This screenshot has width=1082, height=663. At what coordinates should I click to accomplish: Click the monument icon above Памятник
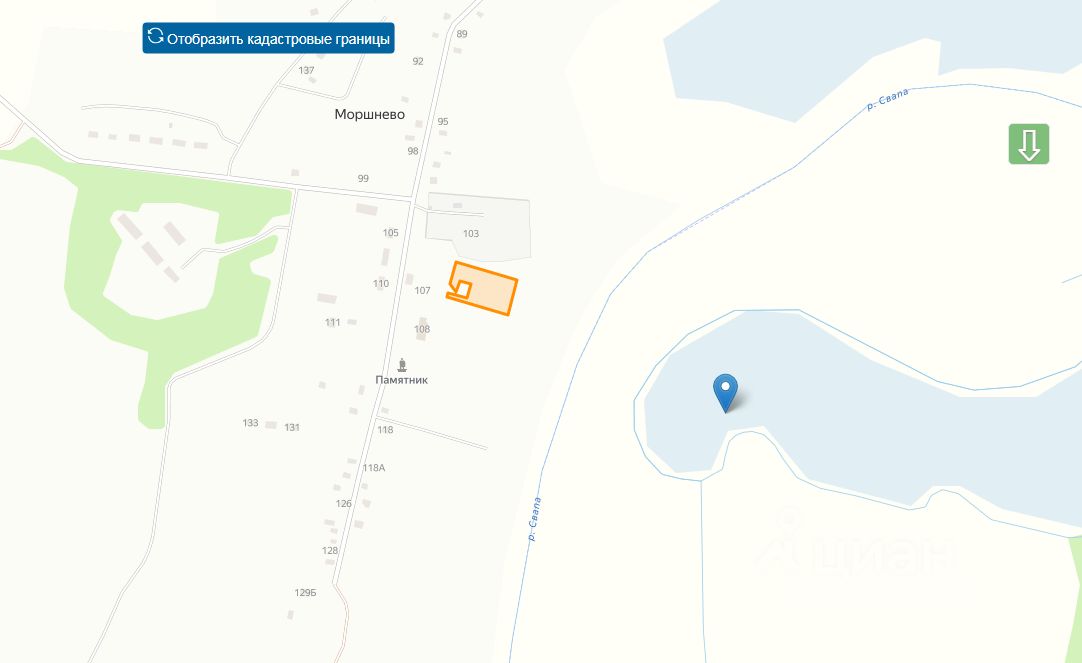pyautogui.click(x=402, y=365)
